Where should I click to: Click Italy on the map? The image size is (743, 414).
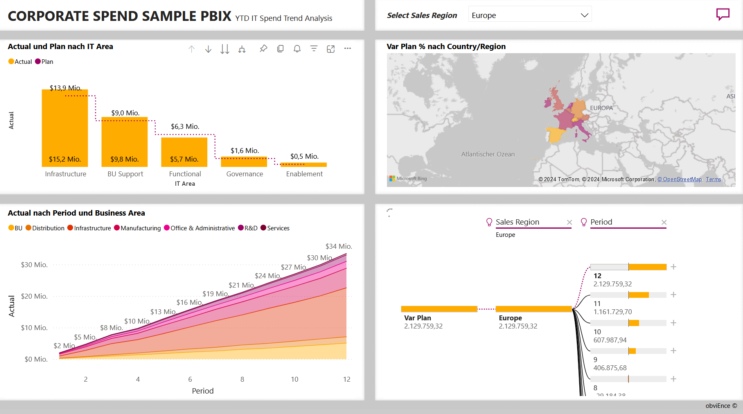[x=584, y=130]
